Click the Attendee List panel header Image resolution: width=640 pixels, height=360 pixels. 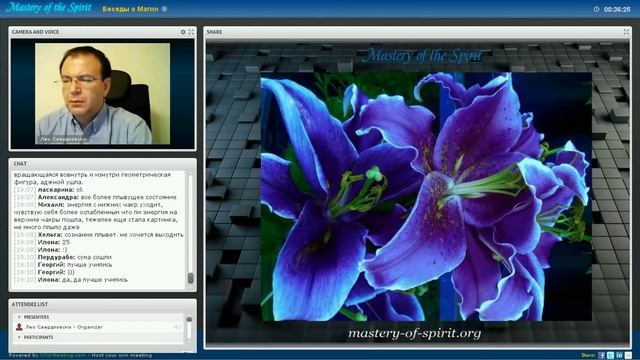[102, 304]
